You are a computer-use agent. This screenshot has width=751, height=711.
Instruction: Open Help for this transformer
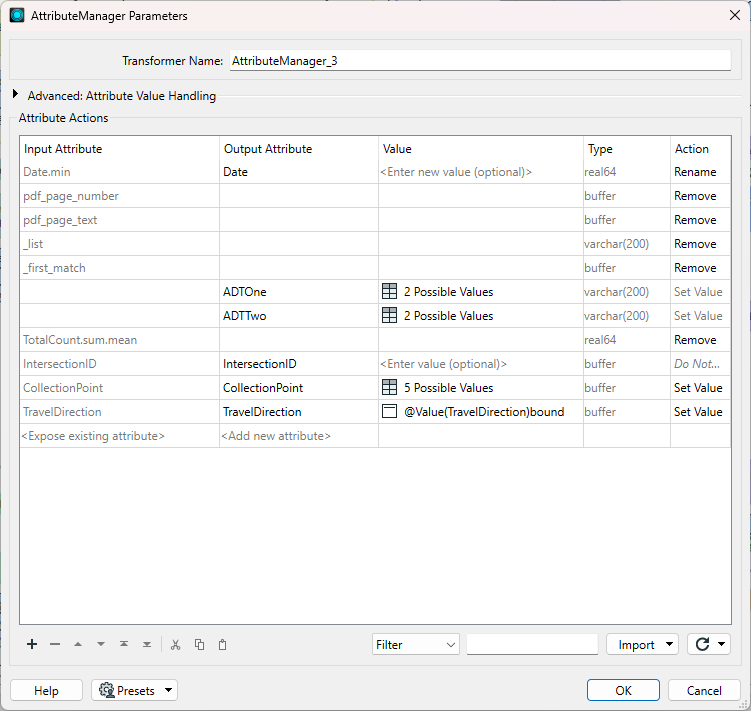46,690
